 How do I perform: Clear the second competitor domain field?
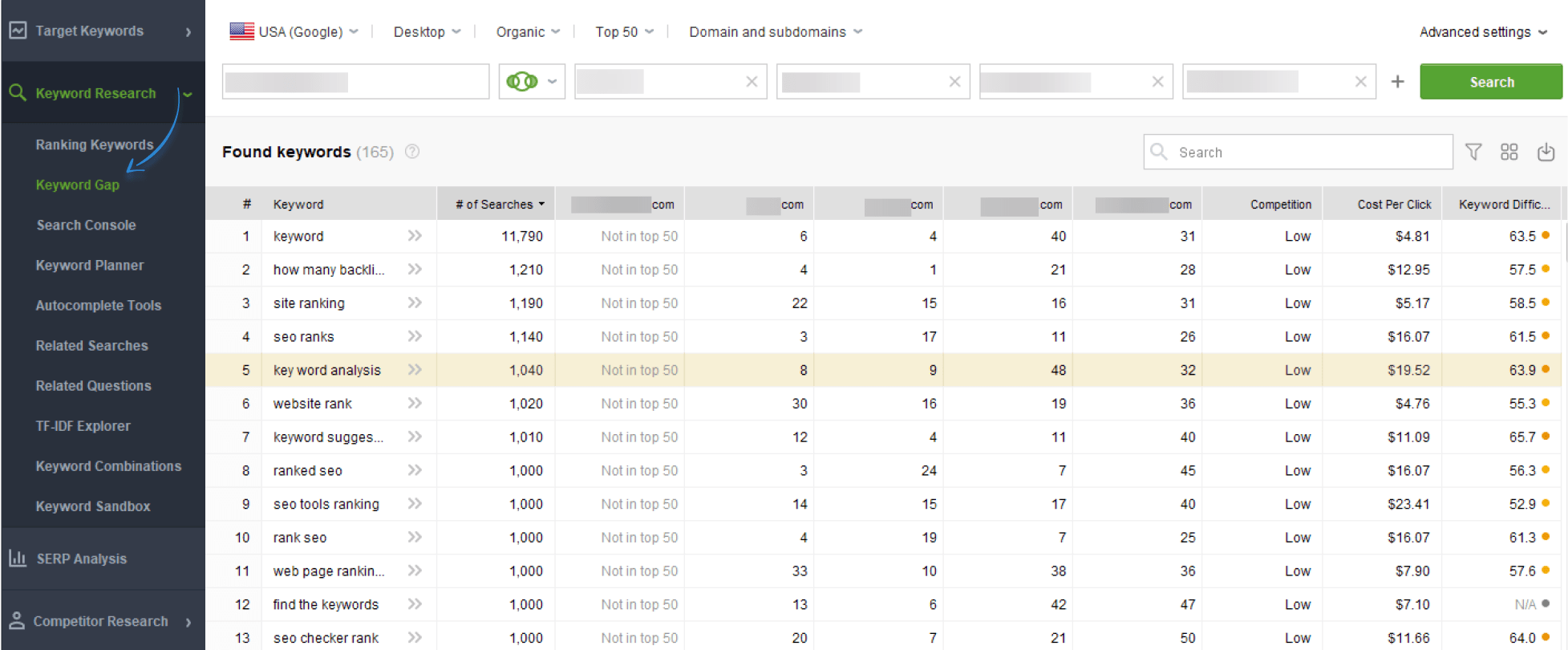click(954, 82)
